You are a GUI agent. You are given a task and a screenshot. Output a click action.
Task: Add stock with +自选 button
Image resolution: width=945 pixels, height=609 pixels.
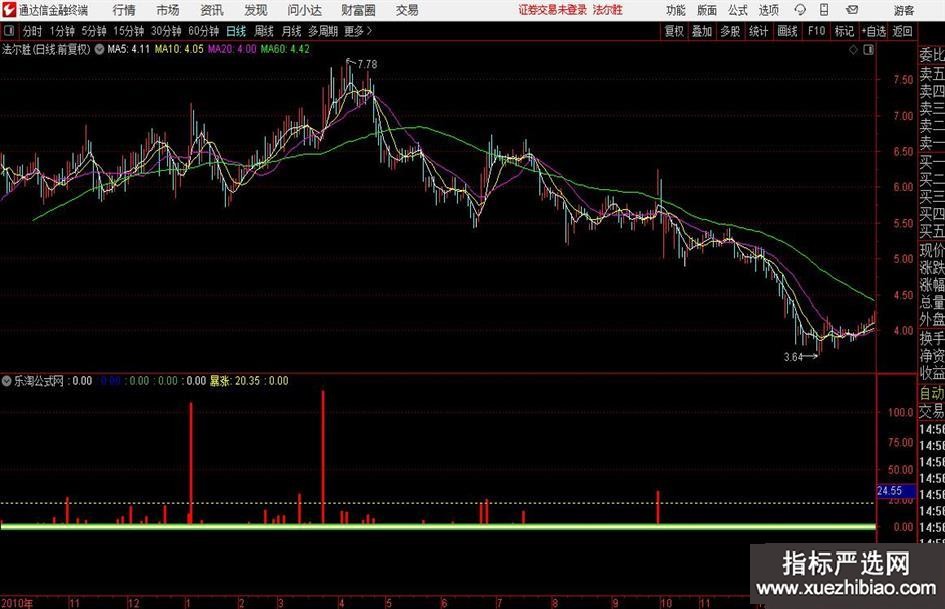[874, 31]
